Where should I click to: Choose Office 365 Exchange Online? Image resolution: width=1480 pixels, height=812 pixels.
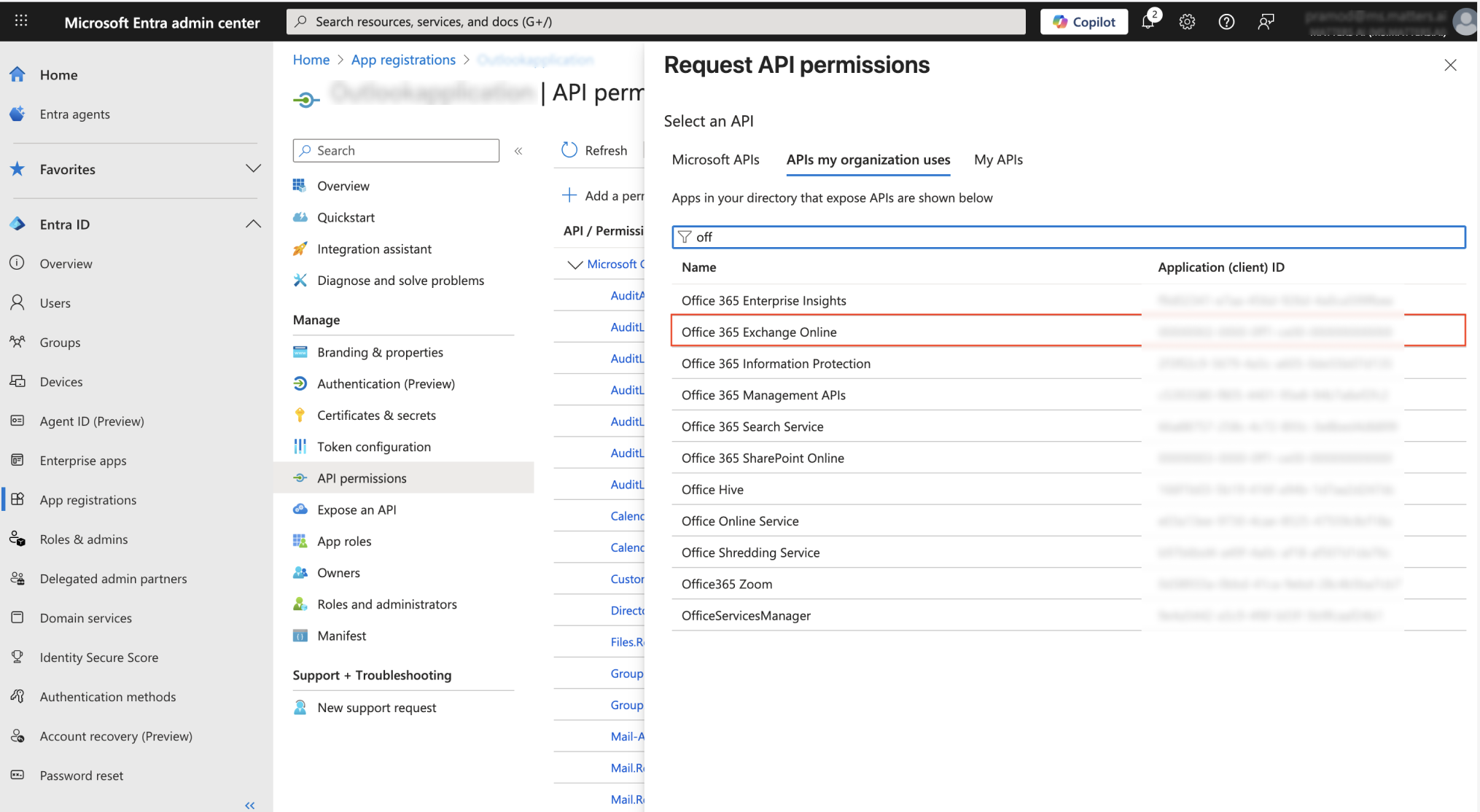pyautogui.click(x=1069, y=332)
